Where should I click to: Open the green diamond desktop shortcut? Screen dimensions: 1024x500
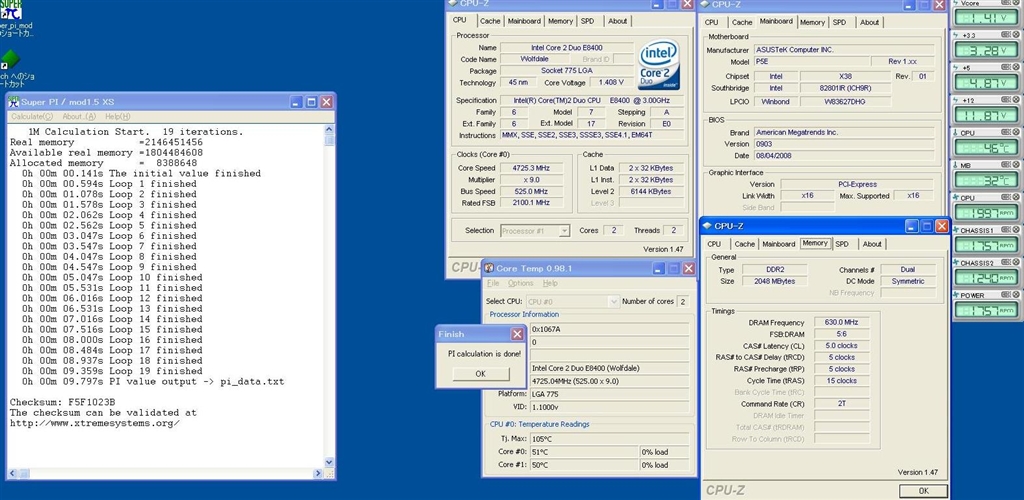pos(10,60)
